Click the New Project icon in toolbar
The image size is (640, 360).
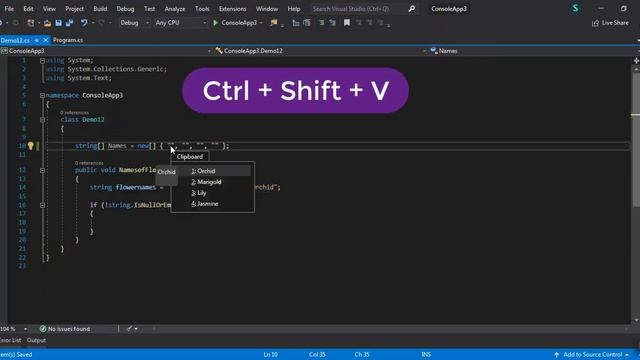point(31,23)
